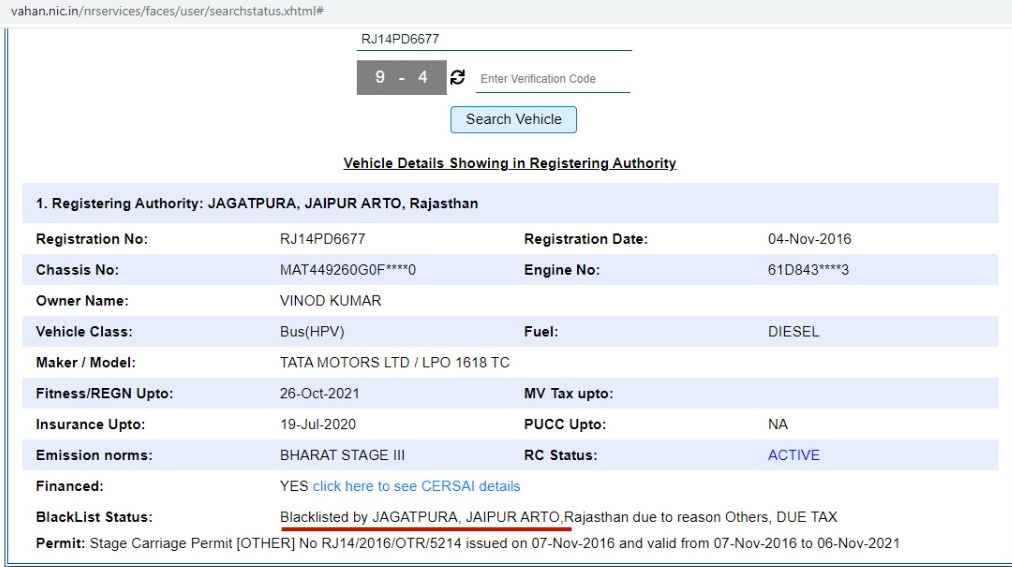
Task: Click the insurance expiry date 19-Jul-2020
Action: 317,424
